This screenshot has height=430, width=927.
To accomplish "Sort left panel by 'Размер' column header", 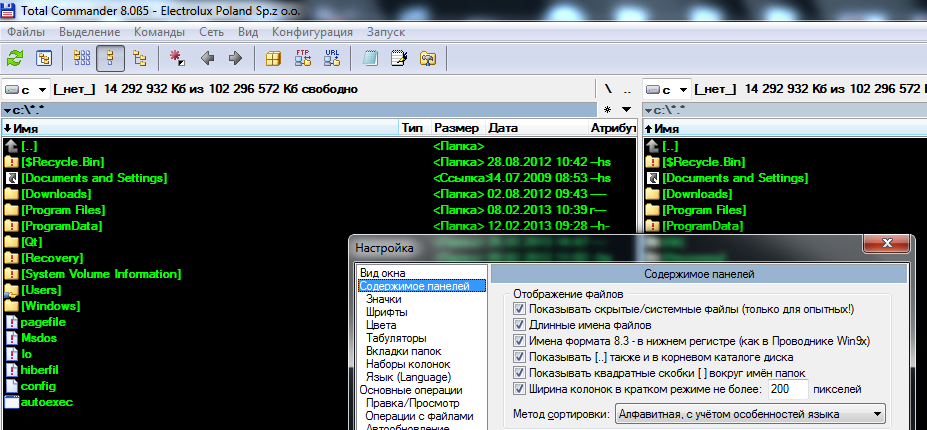I will [x=458, y=128].
